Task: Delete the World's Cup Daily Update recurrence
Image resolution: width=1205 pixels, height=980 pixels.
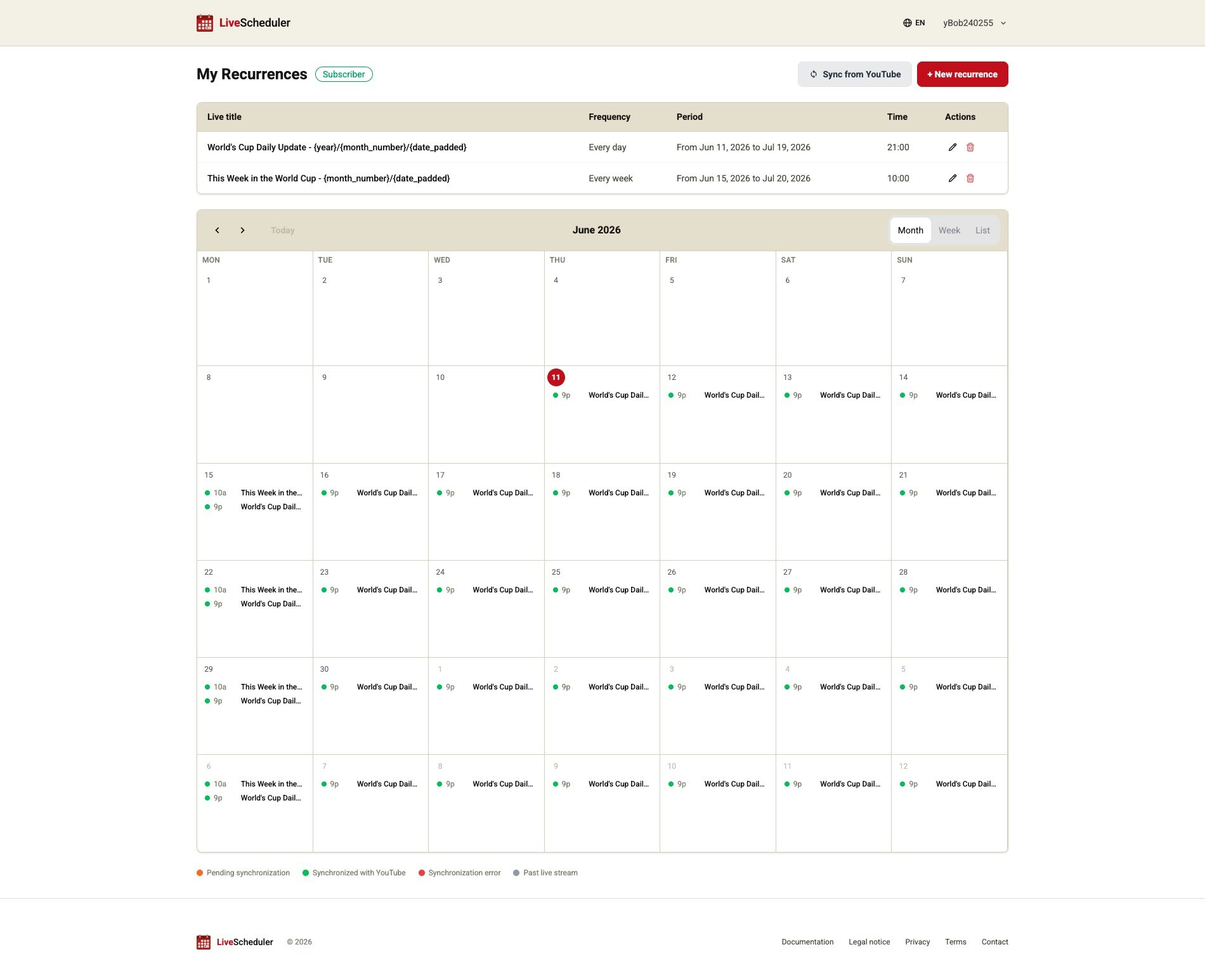Action: (x=970, y=147)
